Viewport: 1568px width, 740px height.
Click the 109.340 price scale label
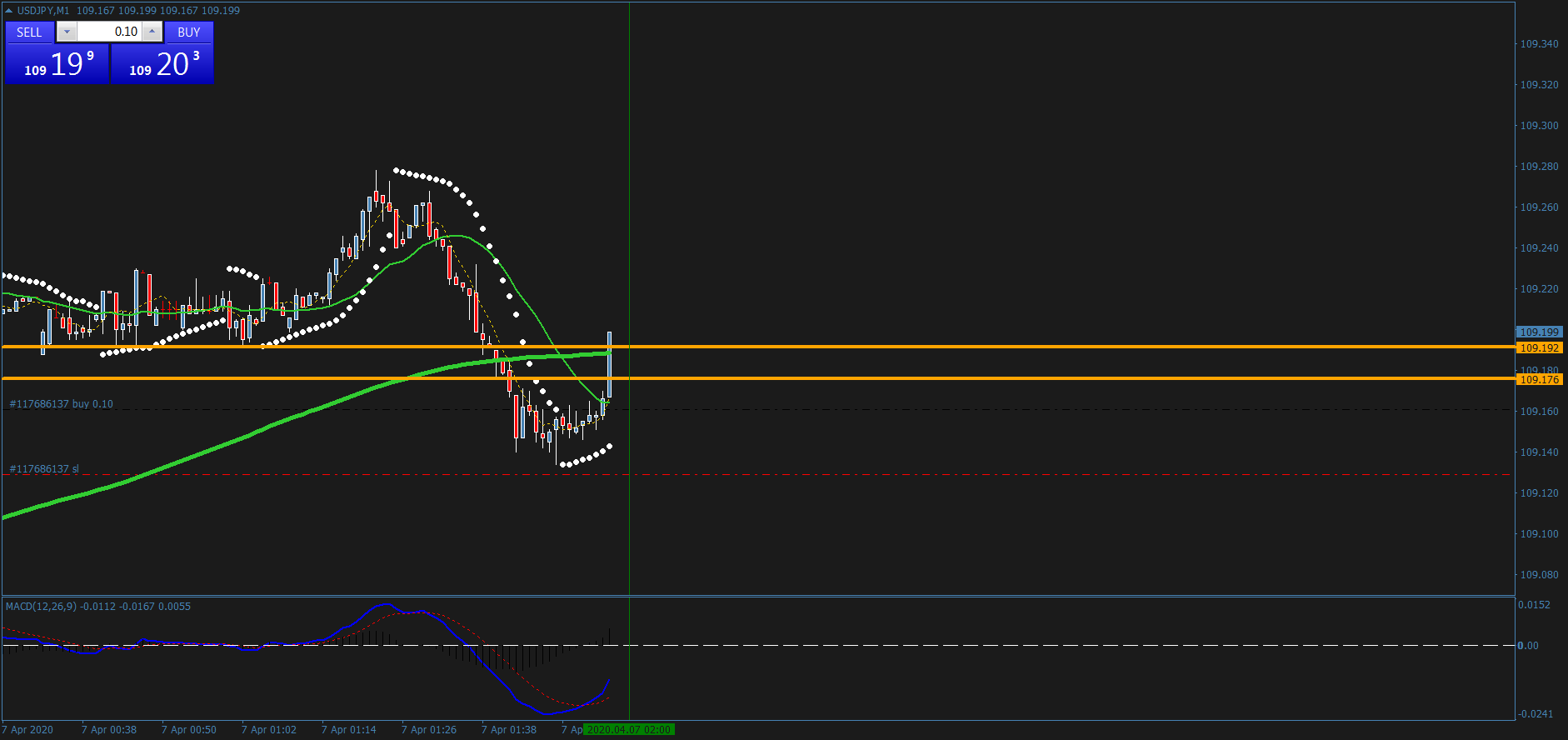[1539, 44]
